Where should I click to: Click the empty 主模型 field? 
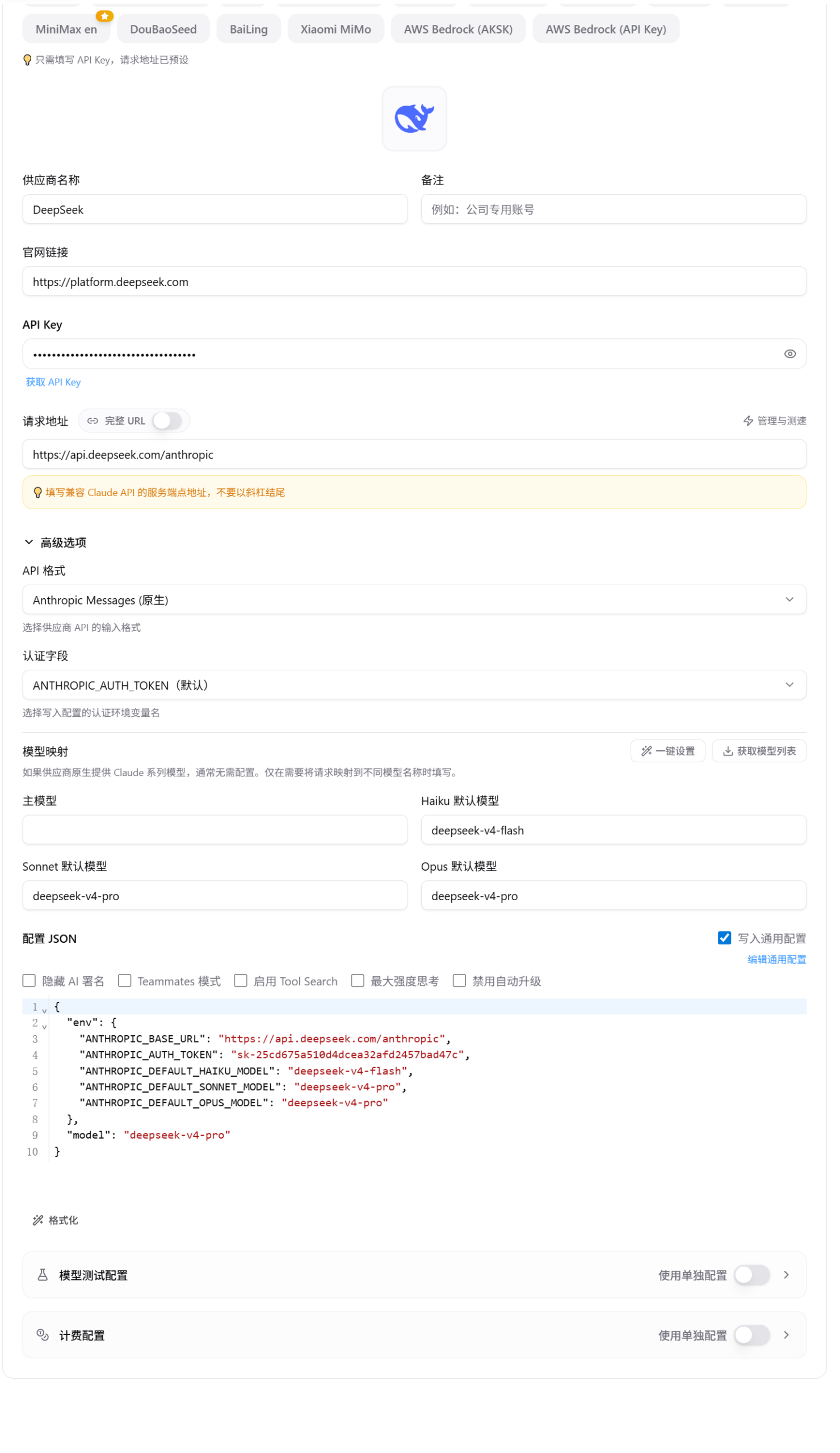[x=215, y=830]
